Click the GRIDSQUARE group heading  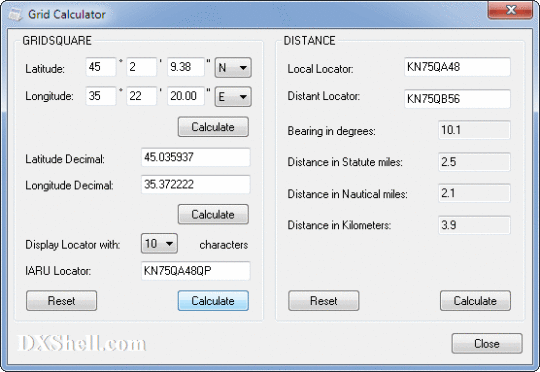(57, 41)
